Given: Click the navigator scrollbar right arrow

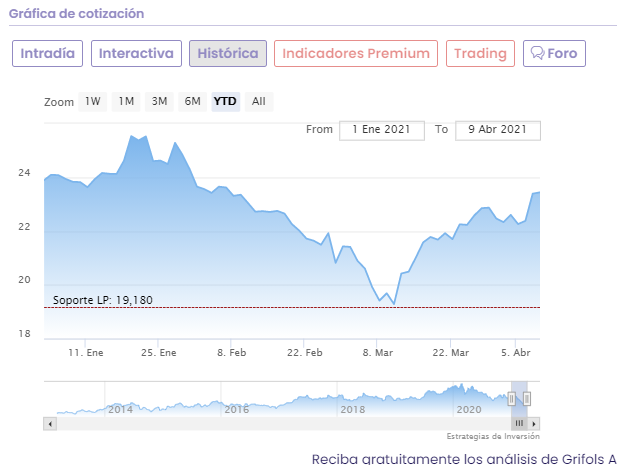Looking at the screenshot, I should pos(535,424).
